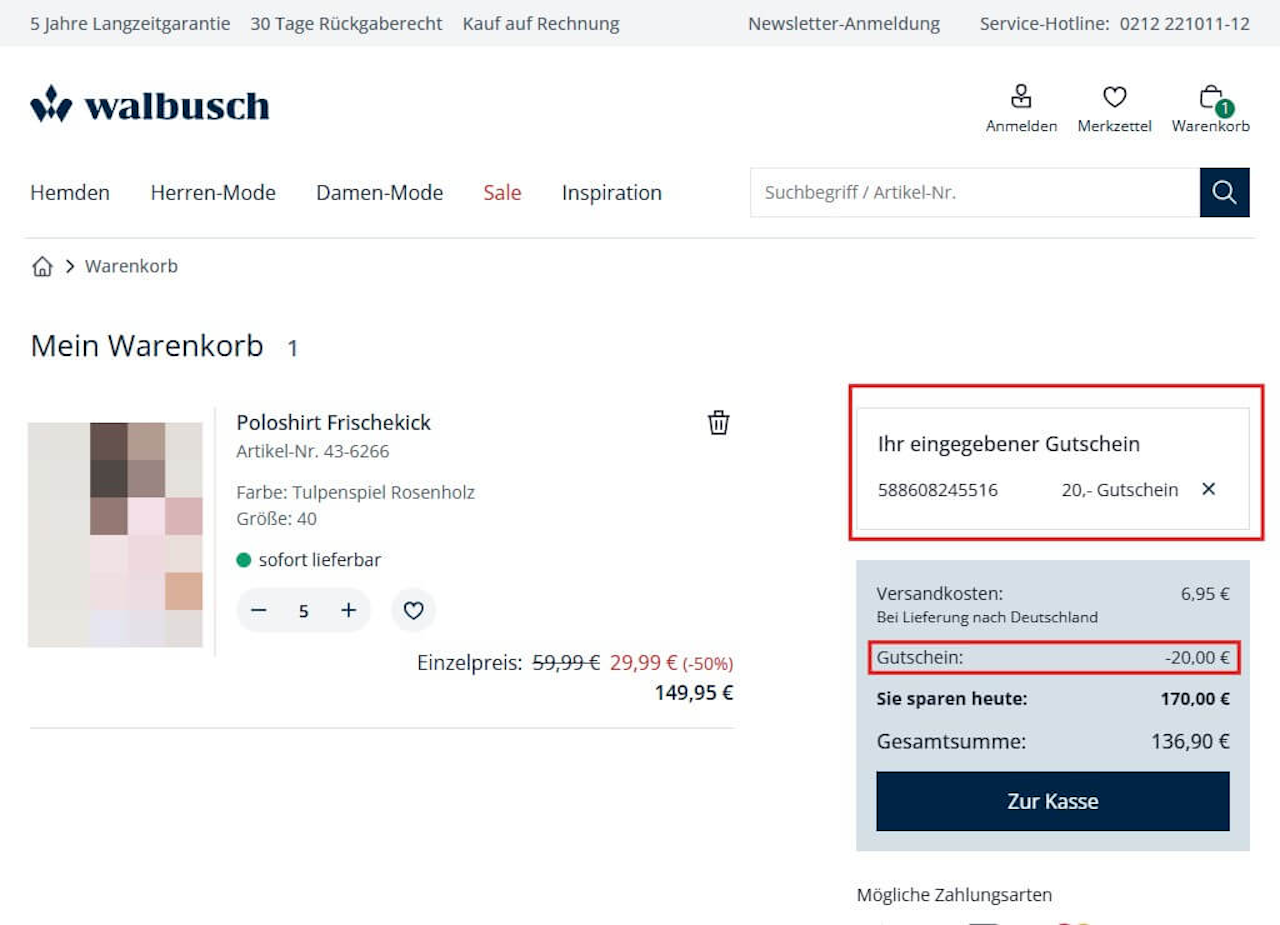Click Kauf auf Rechnung link
This screenshot has width=1280, height=925.
click(541, 23)
